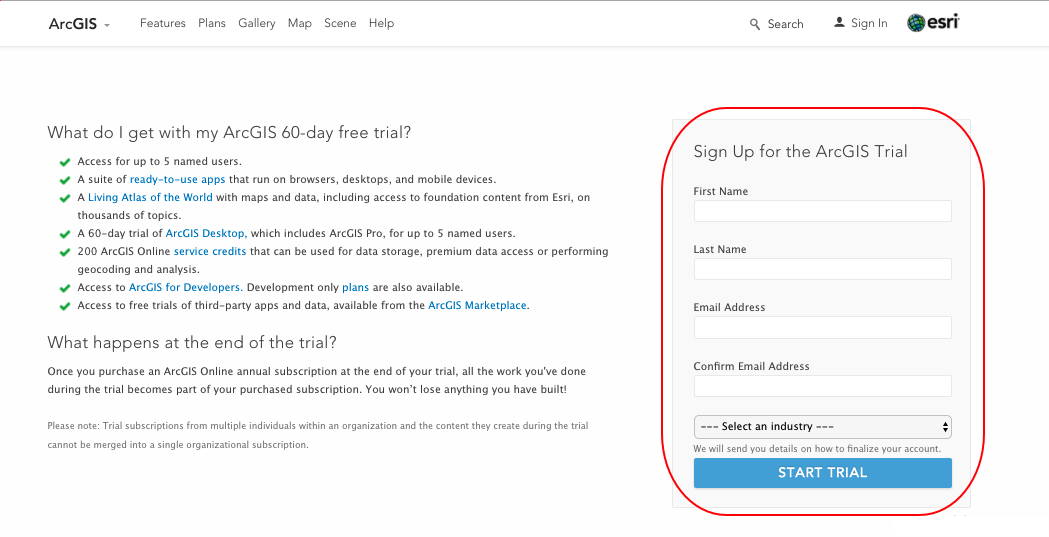Open the ArcGIS Marketplace link
This screenshot has height=537, width=1049.
point(478,306)
